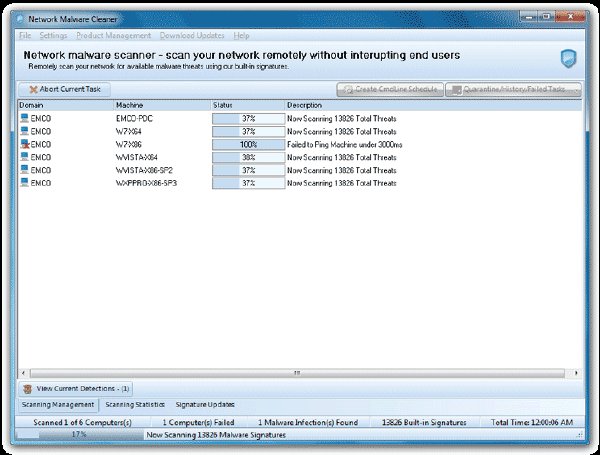This screenshot has height=455, width=600.
Task: Click the computer icon for W7-X64 row
Action: point(24,131)
